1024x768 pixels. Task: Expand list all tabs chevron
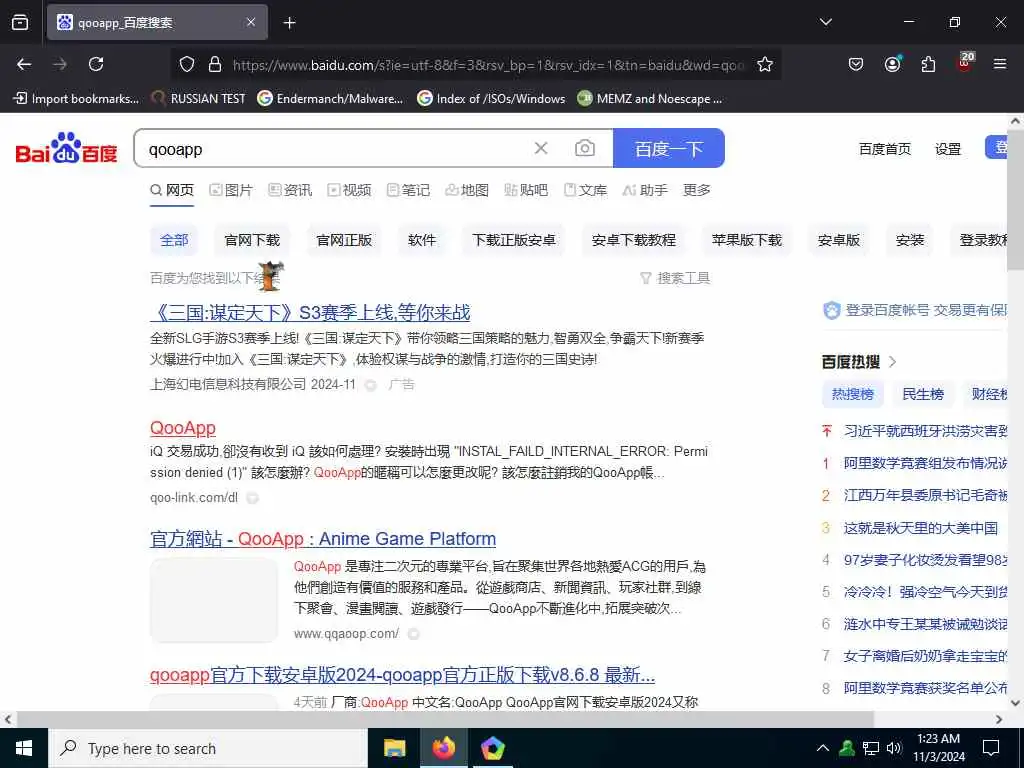(x=825, y=22)
